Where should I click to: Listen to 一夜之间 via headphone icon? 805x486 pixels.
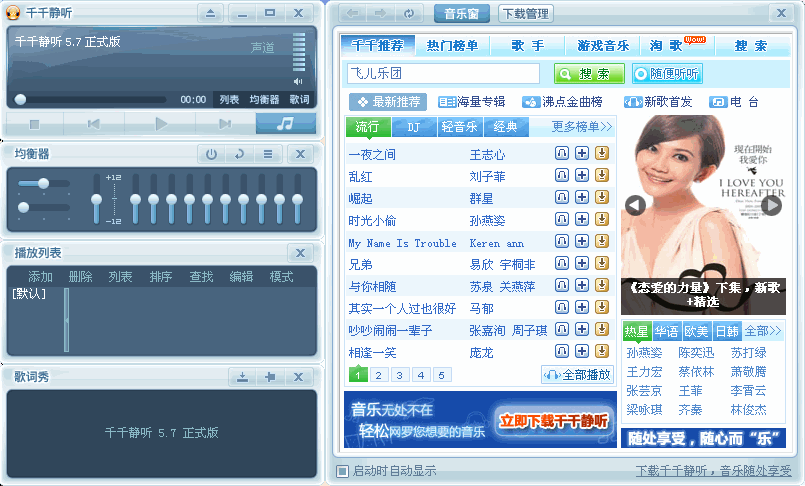coord(562,153)
